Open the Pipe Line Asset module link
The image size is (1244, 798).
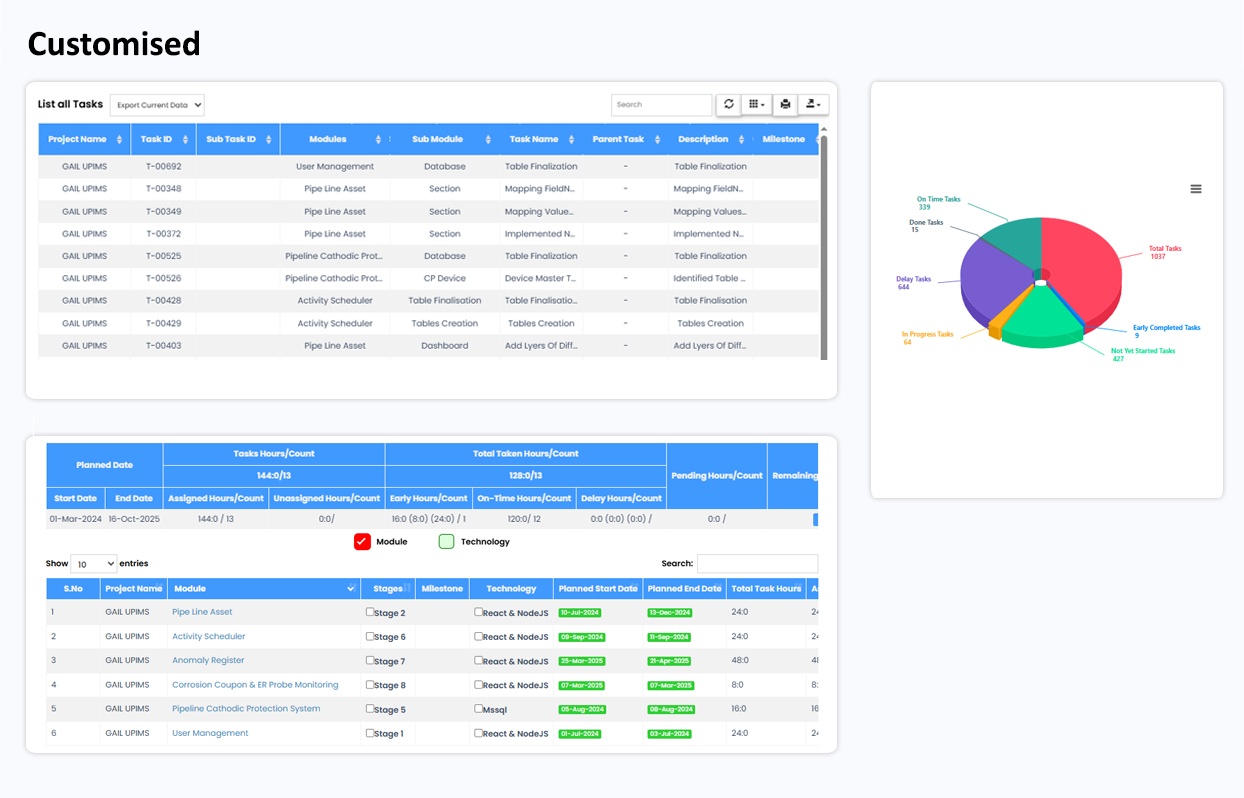pos(202,612)
